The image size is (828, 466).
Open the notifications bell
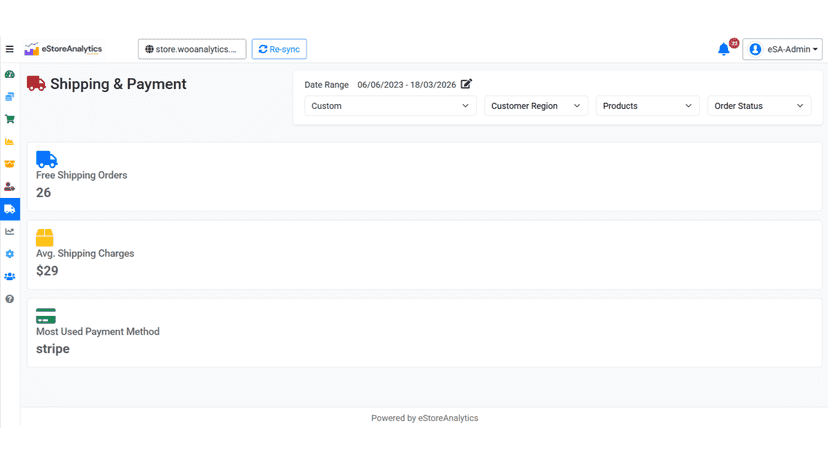pyautogui.click(x=723, y=50)
